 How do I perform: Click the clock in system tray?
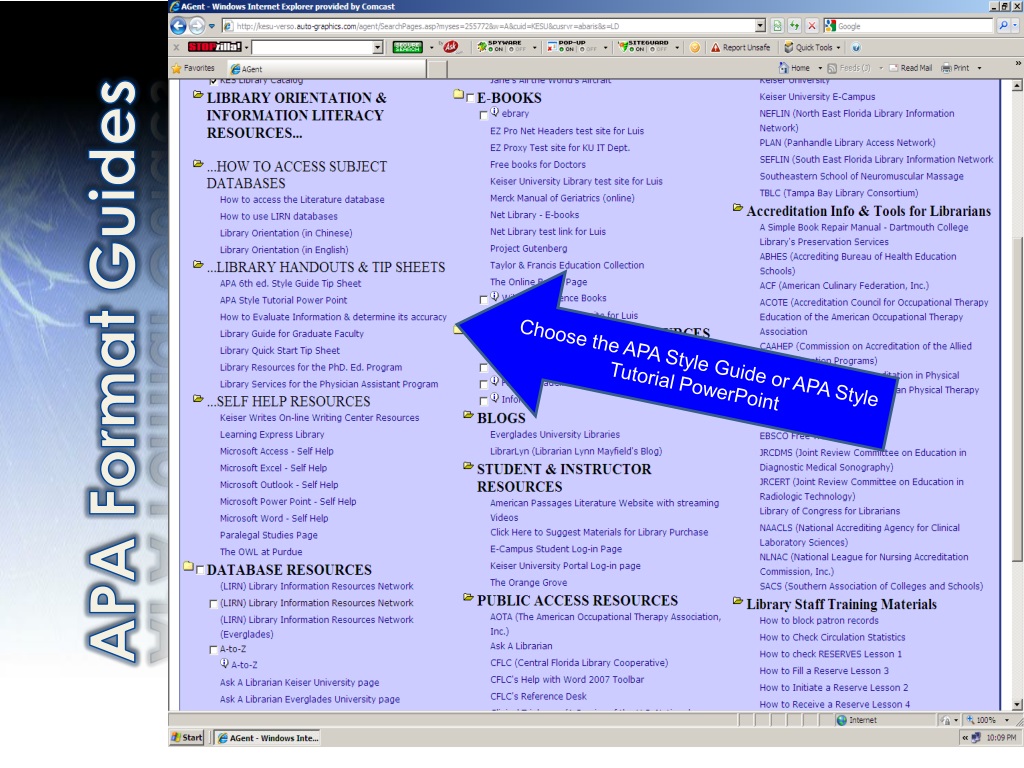point(1001,737)
